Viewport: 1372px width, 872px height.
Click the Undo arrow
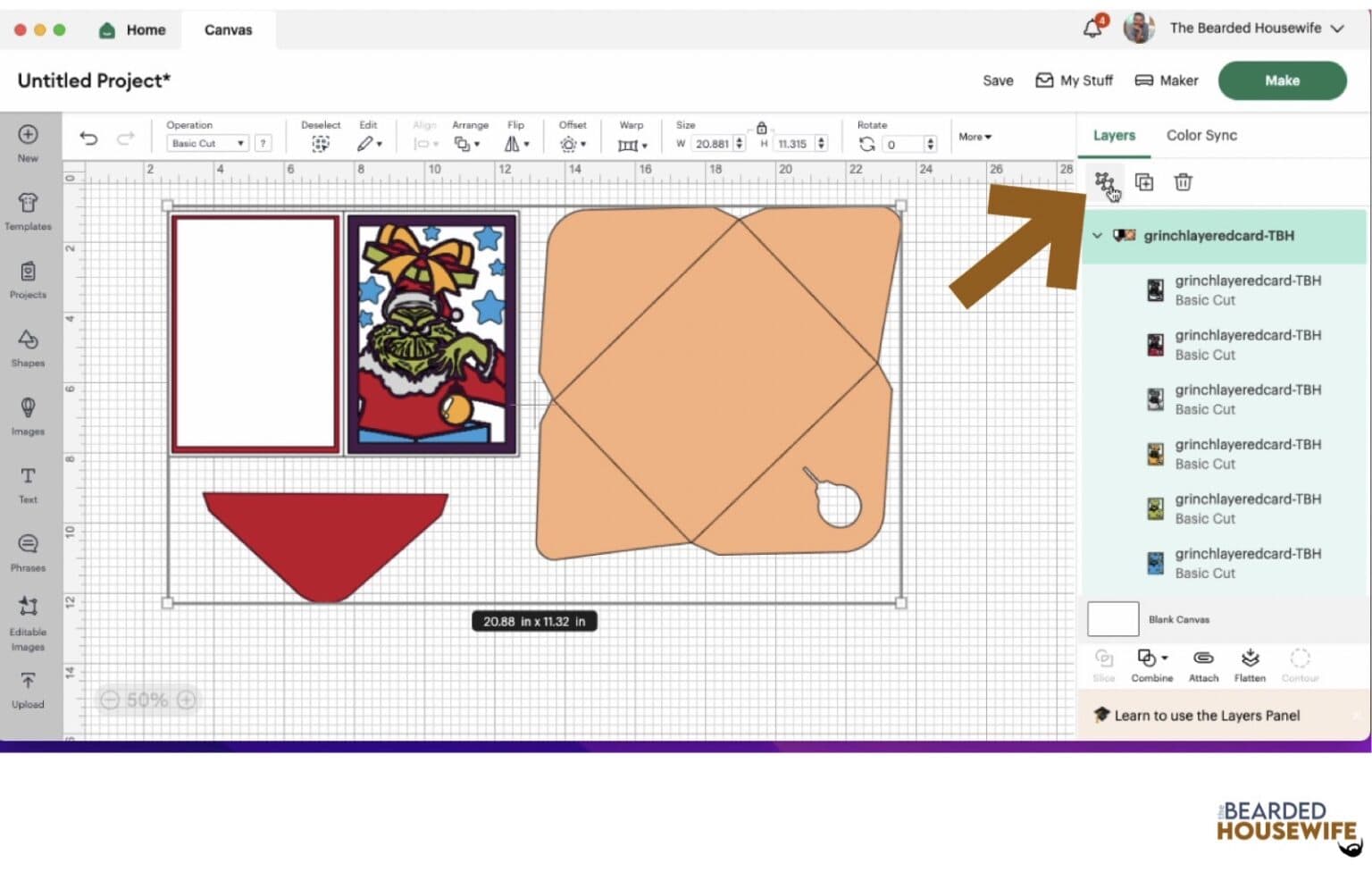pyautogui.click(x=88, y=138)
